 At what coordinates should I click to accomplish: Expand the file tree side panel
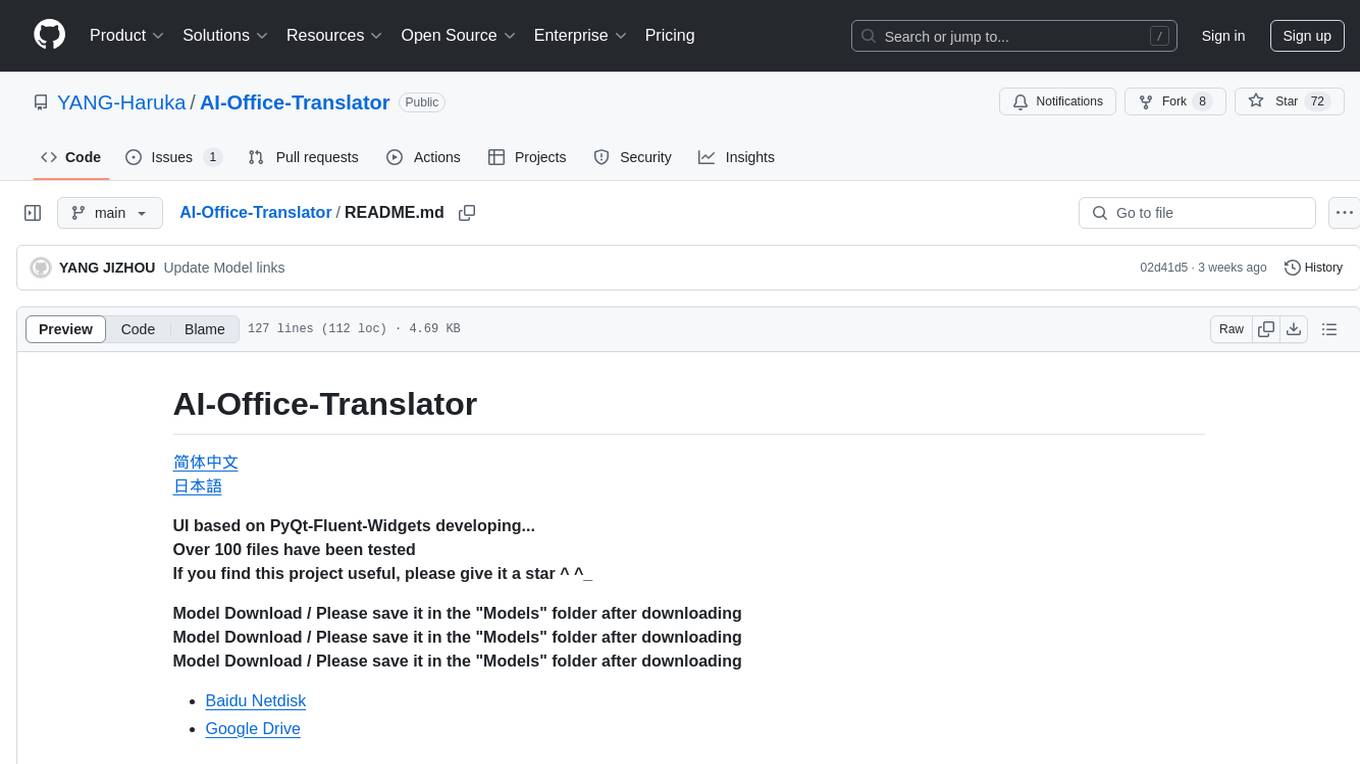tap(33, 213)
